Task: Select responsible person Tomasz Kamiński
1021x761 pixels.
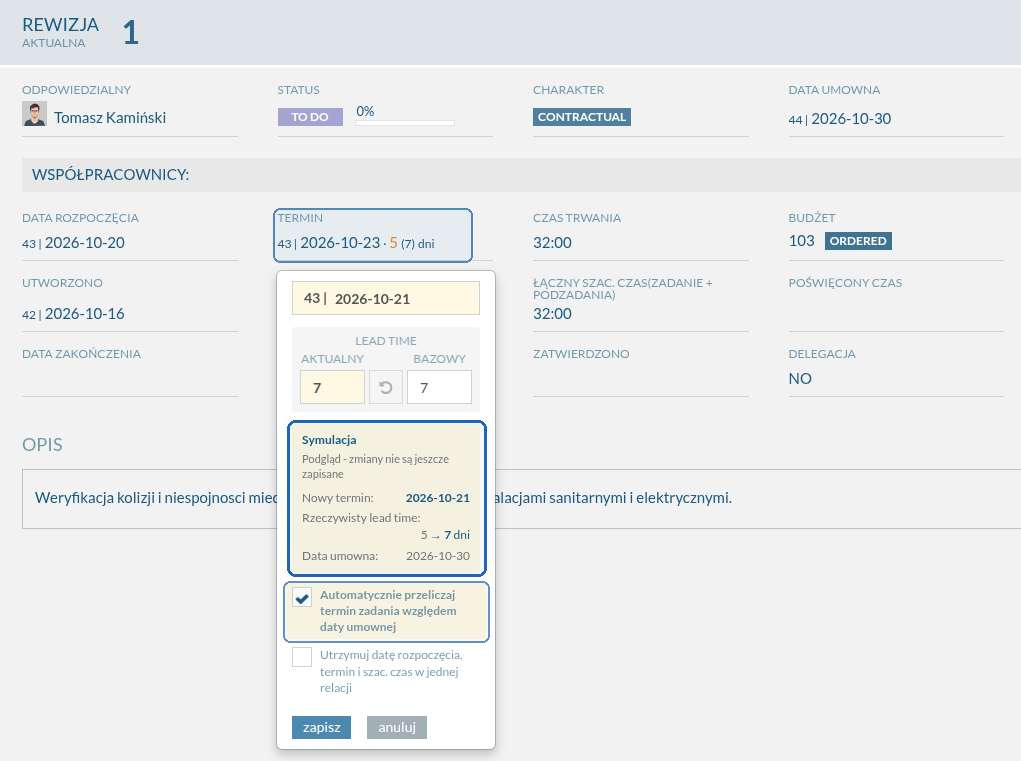Action: point(110,118)
